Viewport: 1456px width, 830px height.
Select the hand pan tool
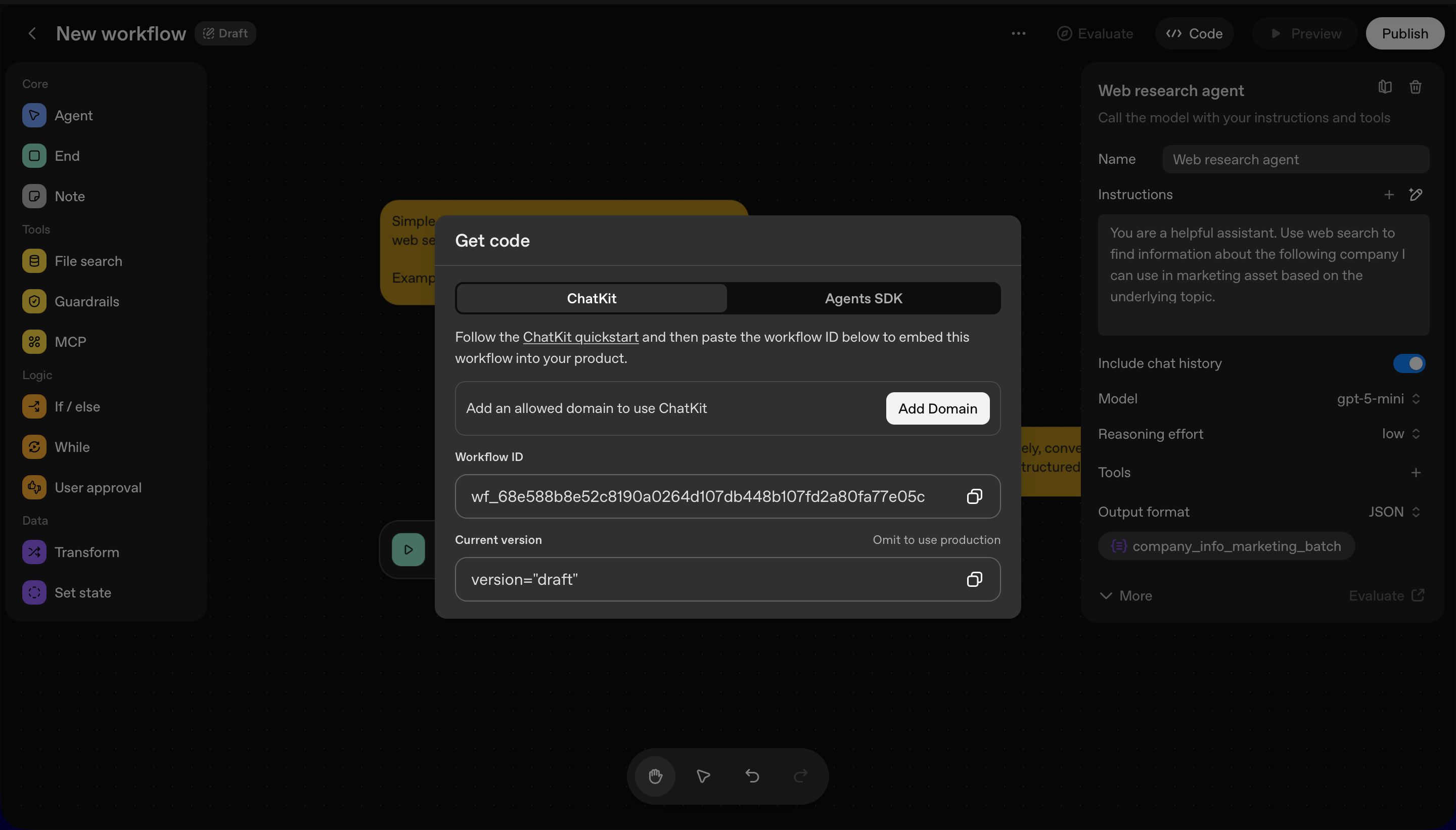pos(655,776)
